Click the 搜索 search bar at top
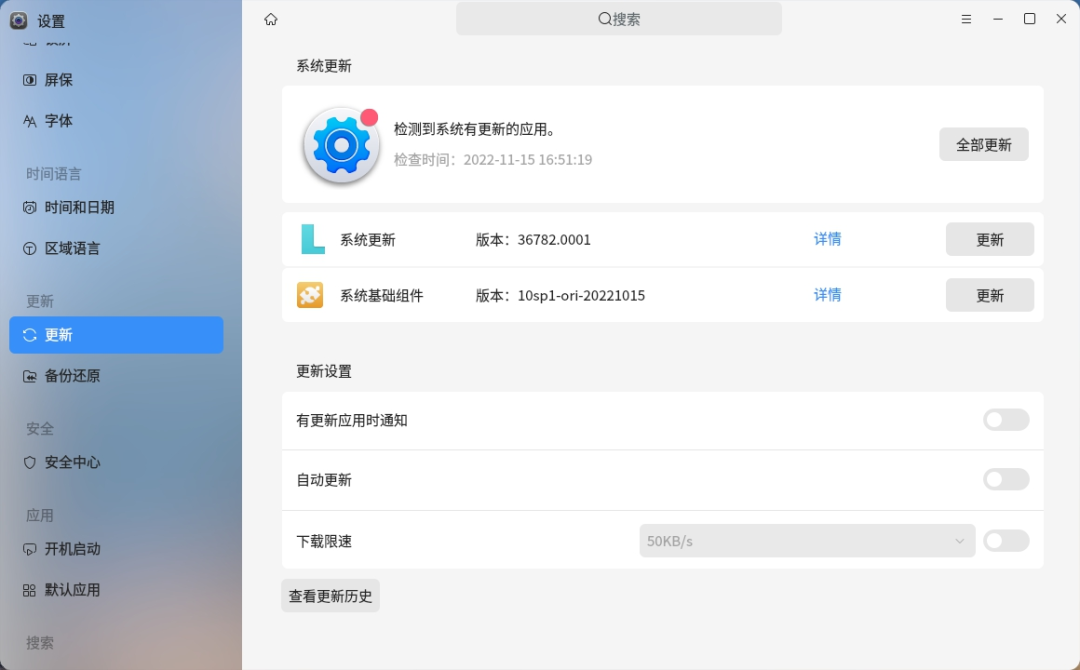The height and width of the screenshot is (670, 1080). pyautogui.click(x=618, y=18)
